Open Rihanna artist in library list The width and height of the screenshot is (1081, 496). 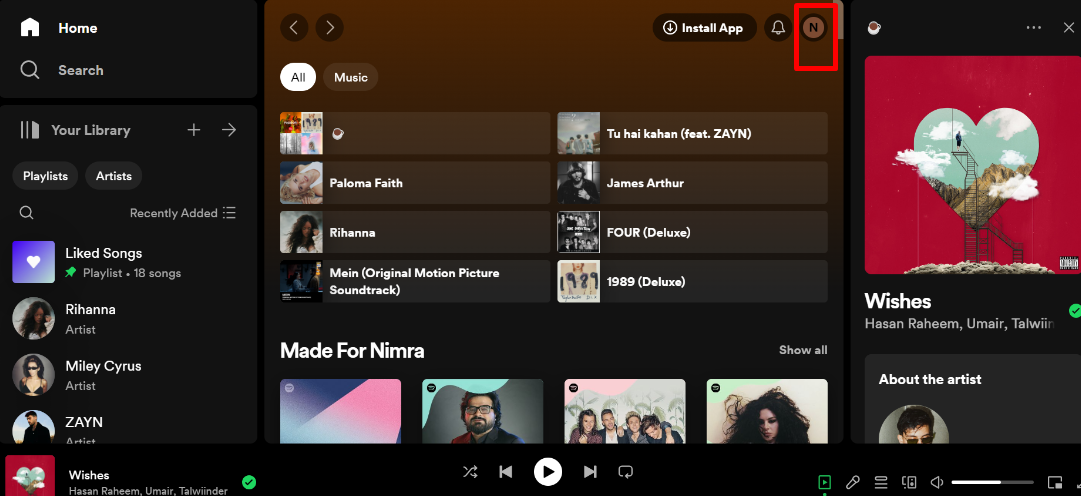click(x=128, y=319)
